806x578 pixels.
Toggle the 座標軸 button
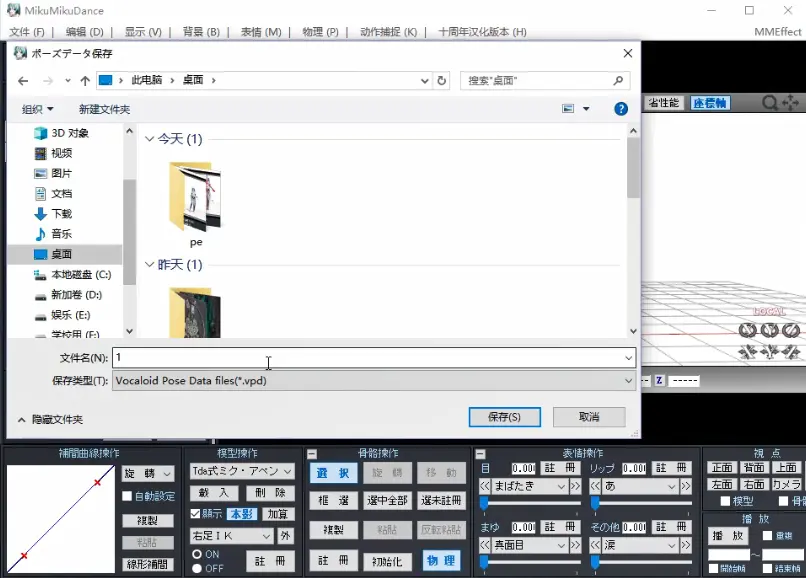pyautogui.click(x=710, y=103)
